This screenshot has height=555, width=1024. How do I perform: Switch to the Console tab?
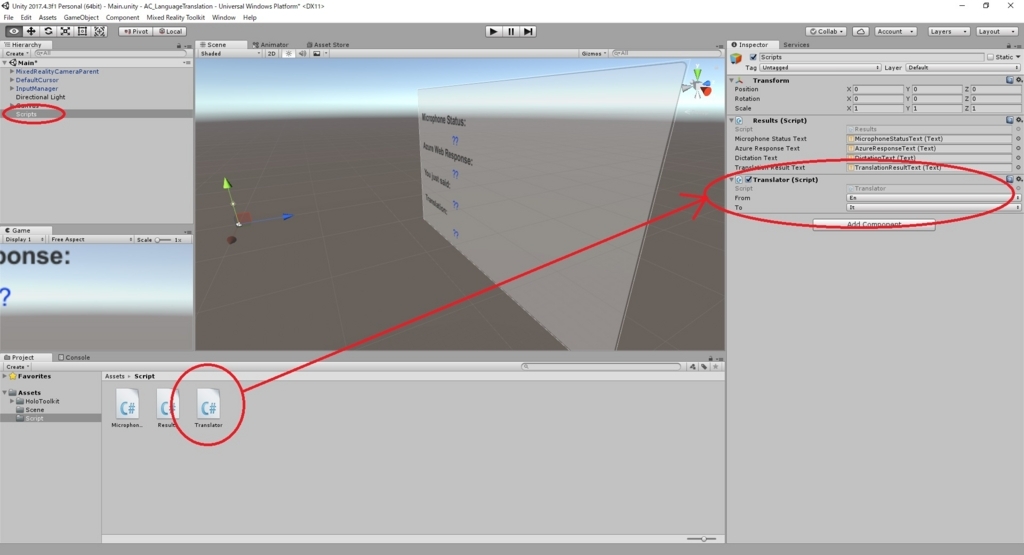[74, 358]
